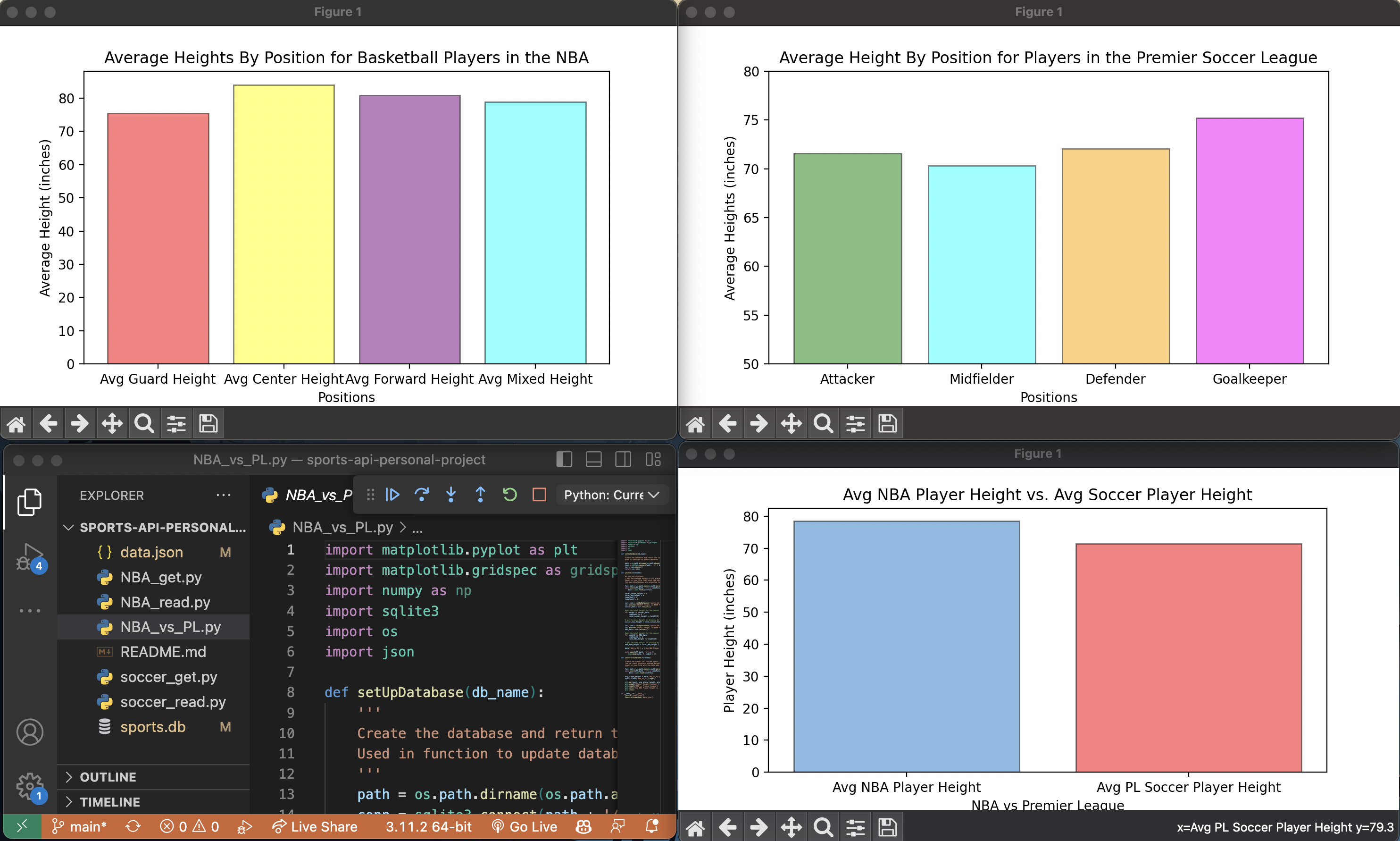Screen dimensions: 1400x841
Task: Synchronize changes in status bar
Action: point(133,826)
